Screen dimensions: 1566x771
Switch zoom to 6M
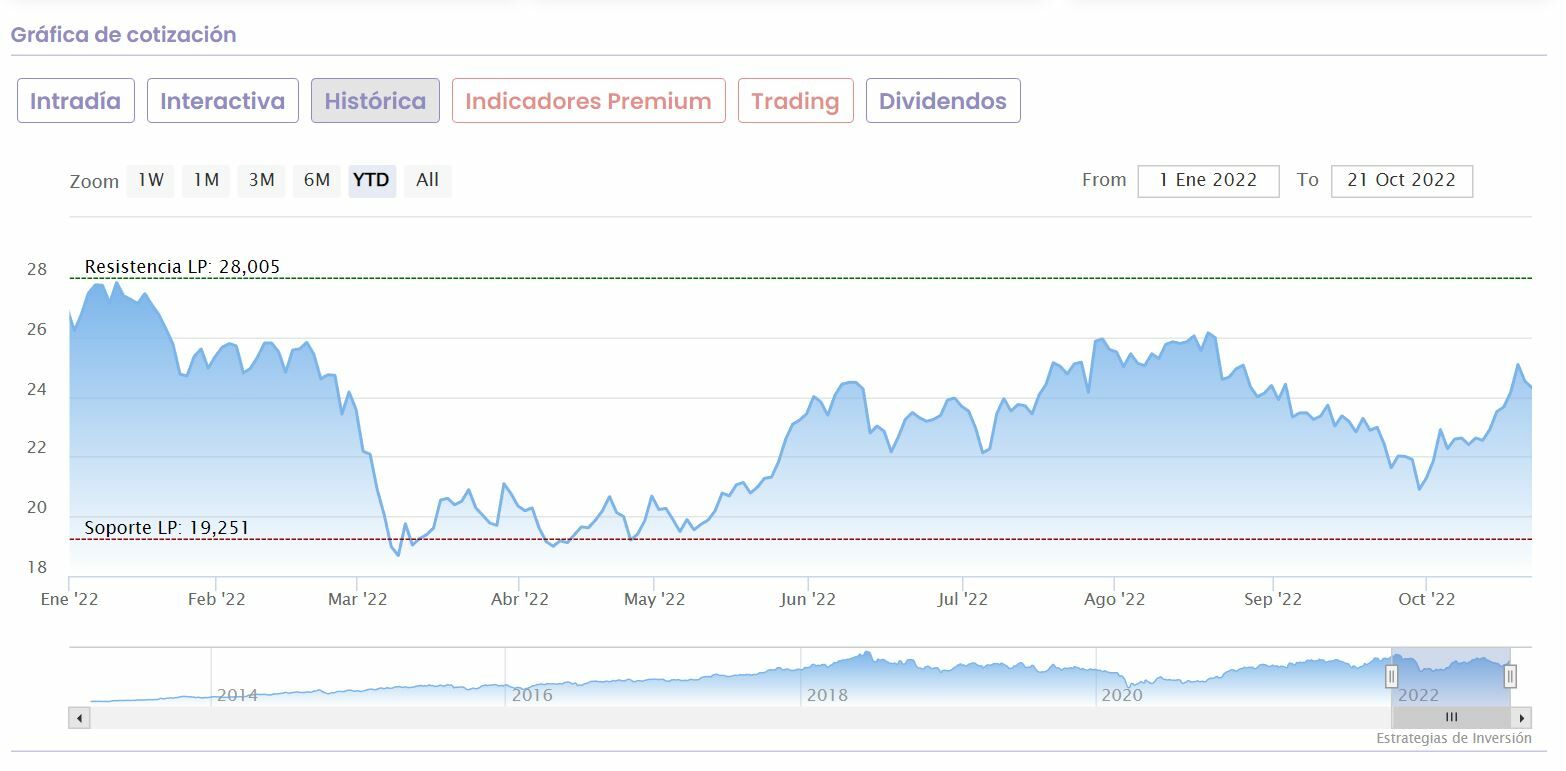point(317,180)
